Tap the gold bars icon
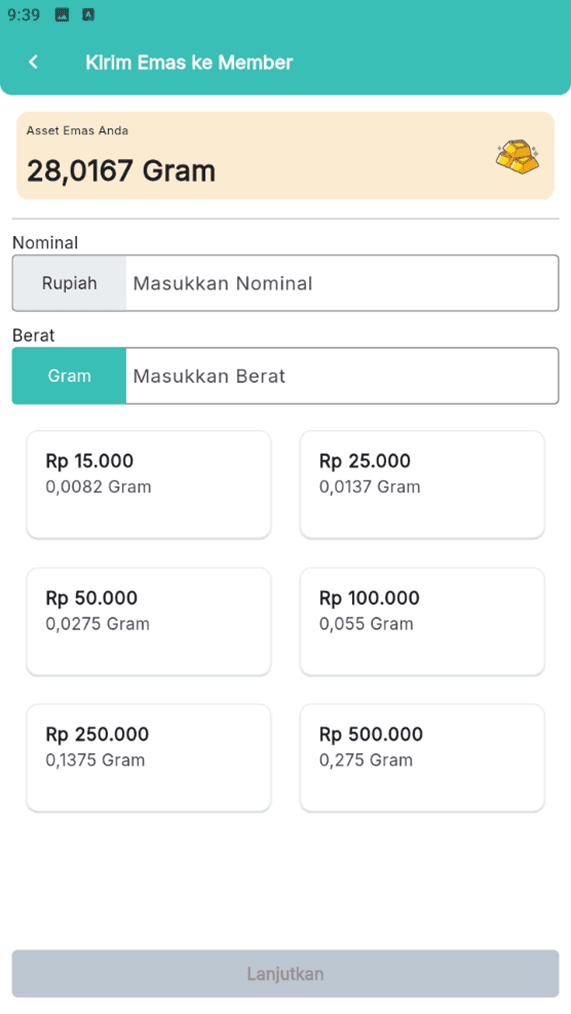Screen dimensions: 571x1014 point(517,157)
